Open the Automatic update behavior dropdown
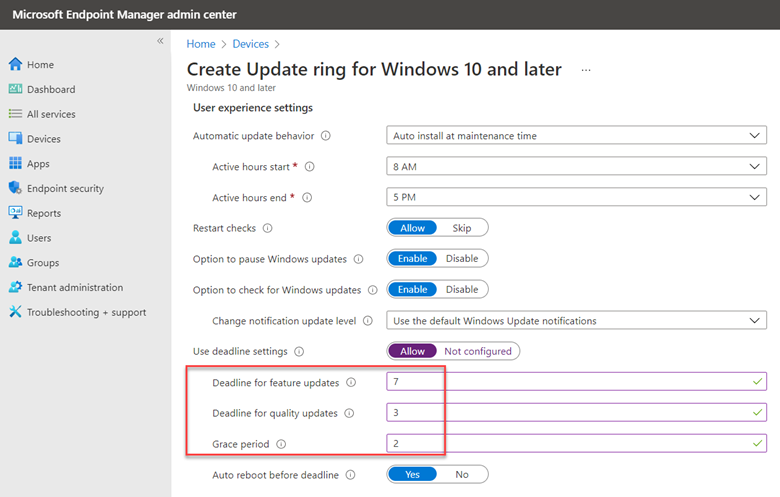Screen dimensions: 780x497 576,135
